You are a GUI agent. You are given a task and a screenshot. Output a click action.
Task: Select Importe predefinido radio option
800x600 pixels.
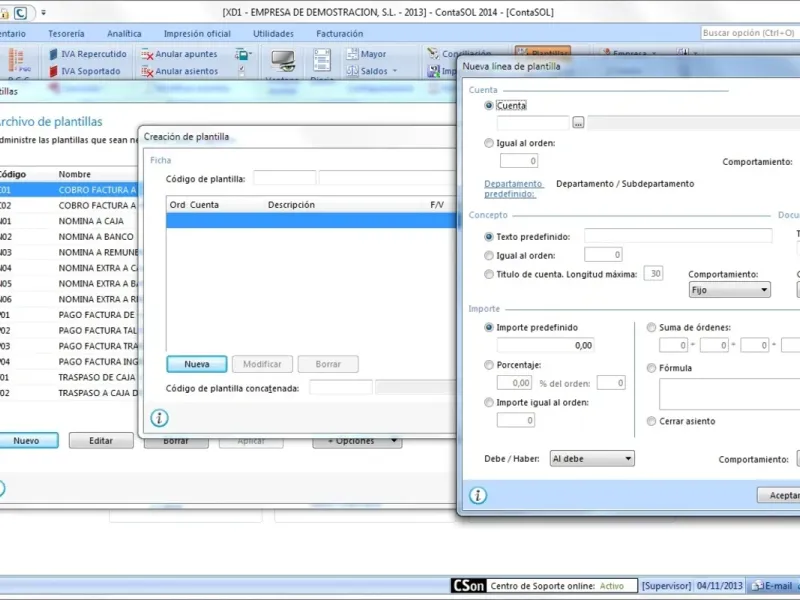489,328
